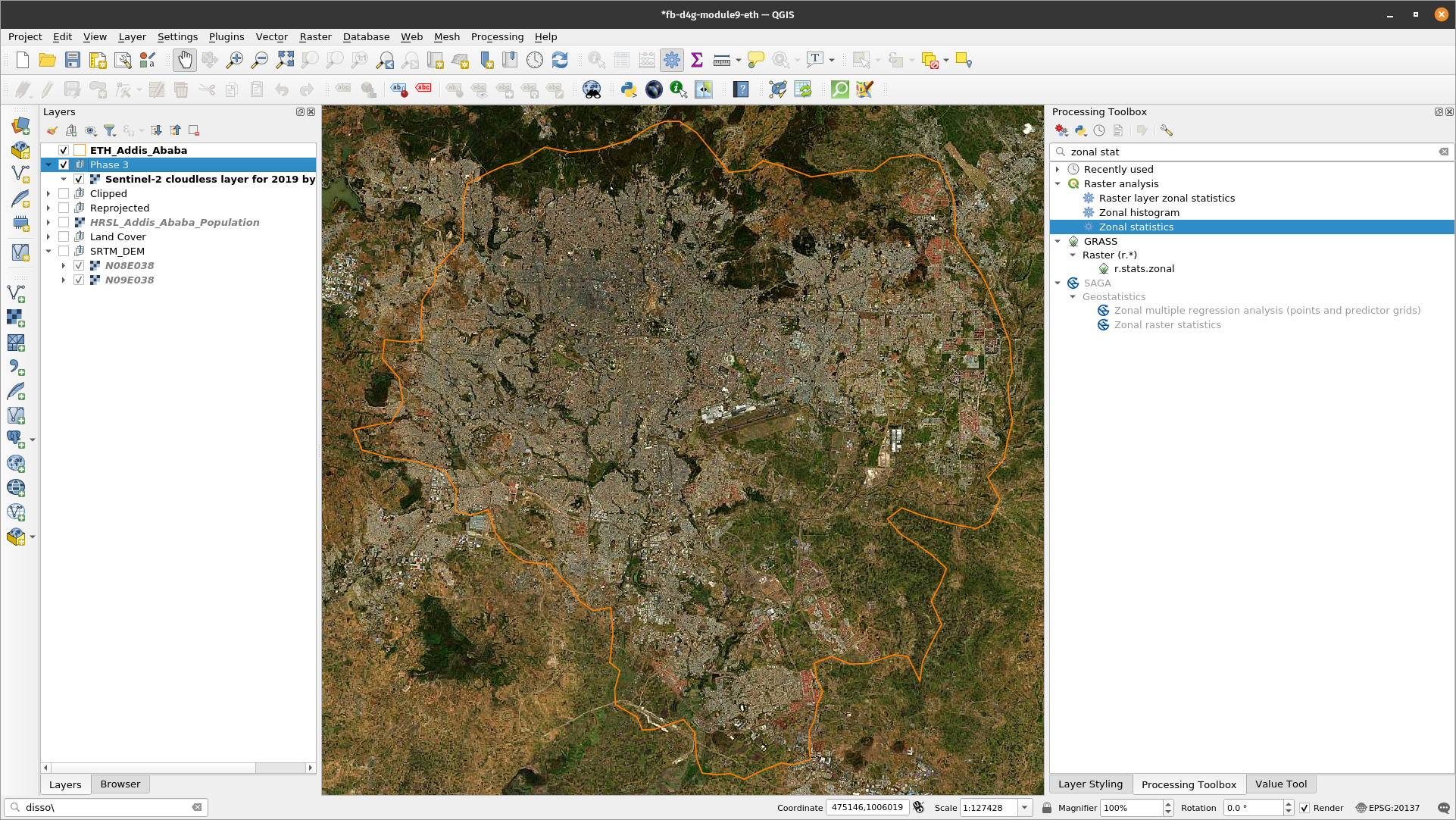Switch to the Value Tool tab
Screen dimensions: 1456x820
click(x=1280, y=784)
